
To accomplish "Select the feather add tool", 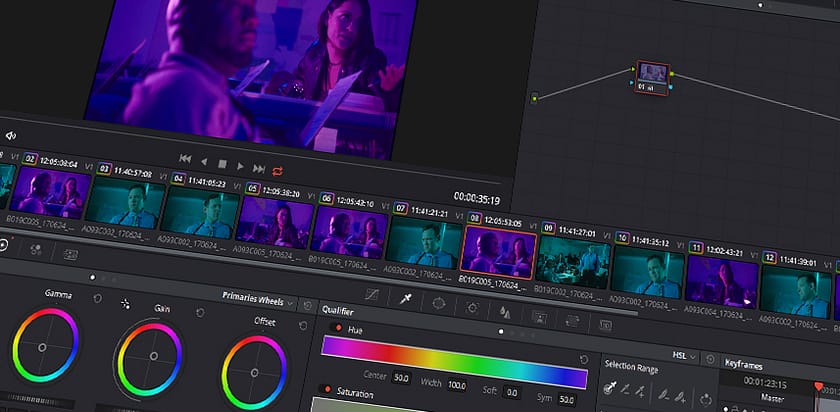I will pyautogui.click(x=680, y=397).
